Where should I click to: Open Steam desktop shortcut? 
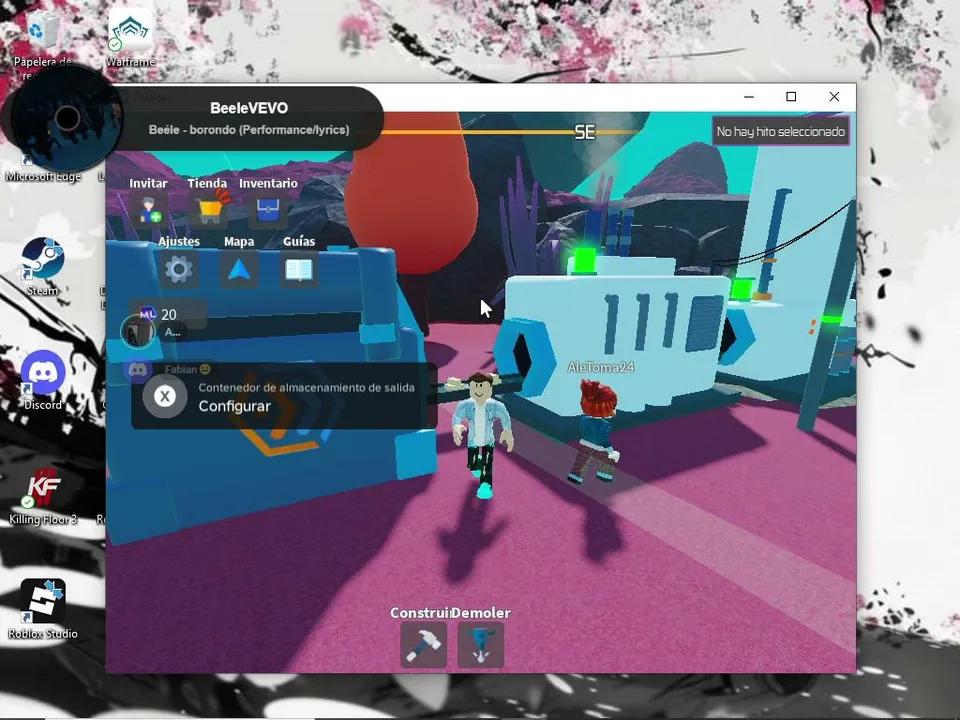pyautogui.click(x=42, y=266)
